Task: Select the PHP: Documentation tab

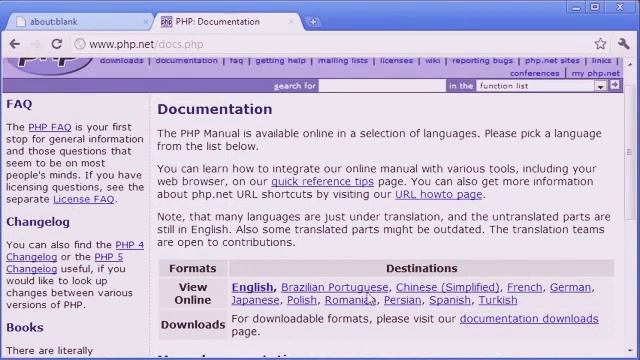Action: [x=227, y=22]
